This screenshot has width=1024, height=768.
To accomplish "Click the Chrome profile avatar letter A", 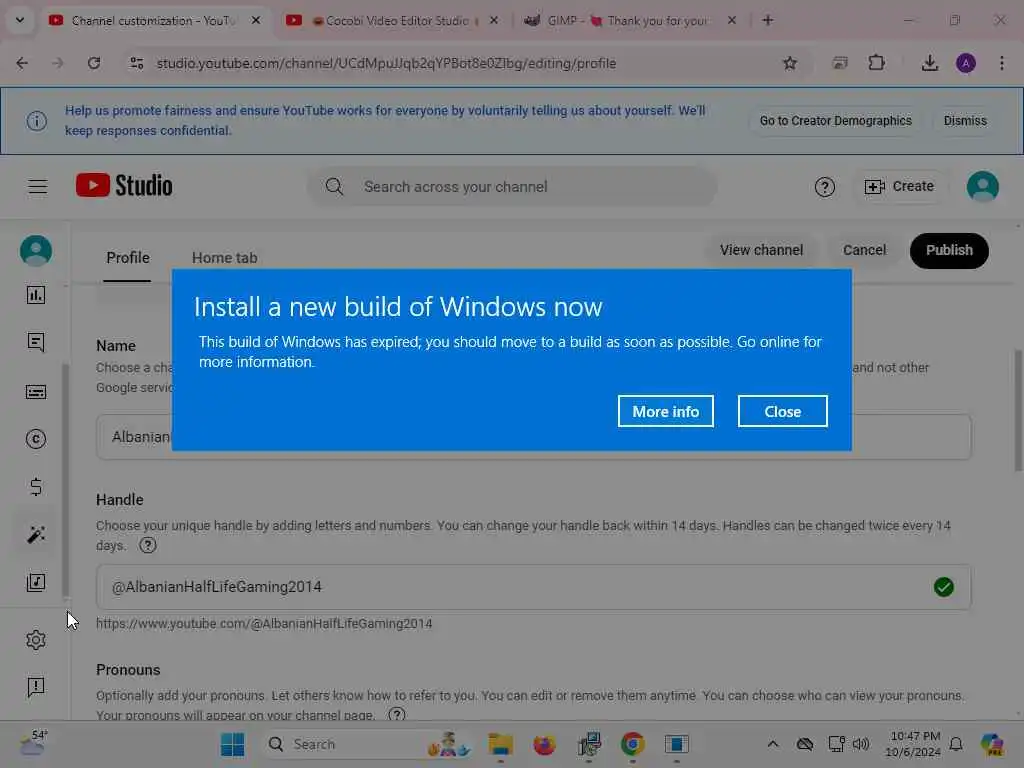I will point(966,63).
